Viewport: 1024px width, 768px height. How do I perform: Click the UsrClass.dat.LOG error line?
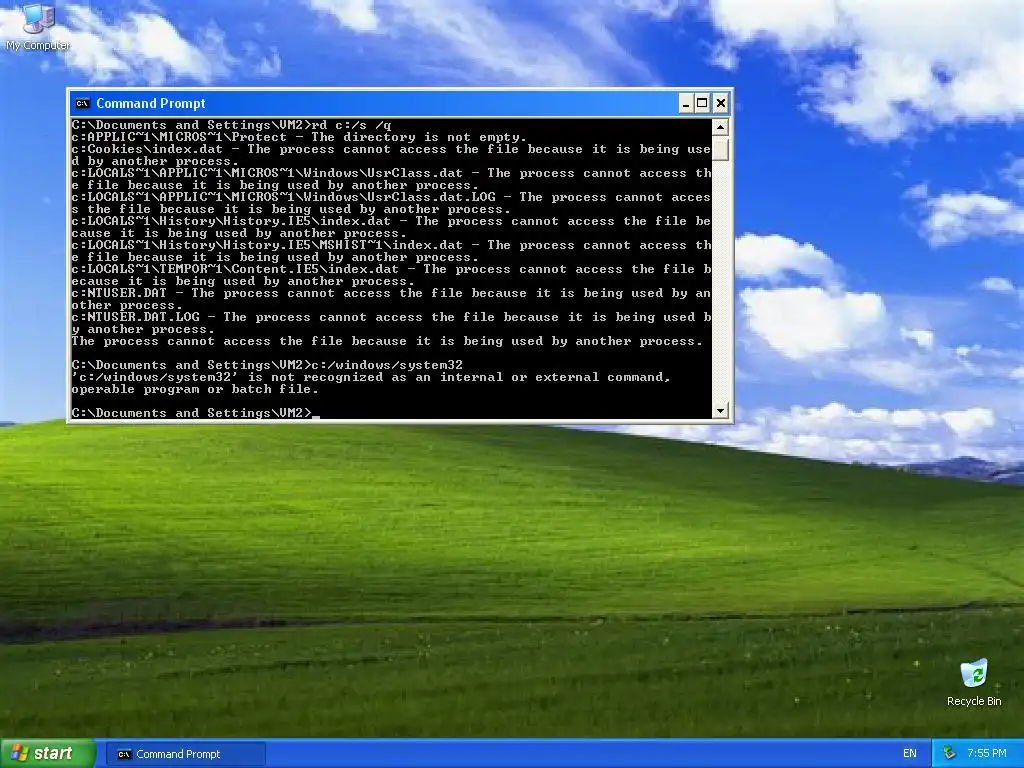(x=391, y=203)
